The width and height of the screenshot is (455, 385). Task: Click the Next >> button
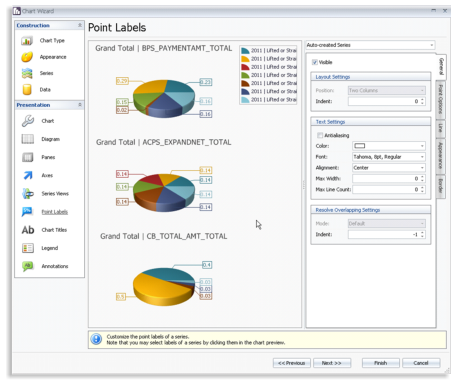(332, 363)
